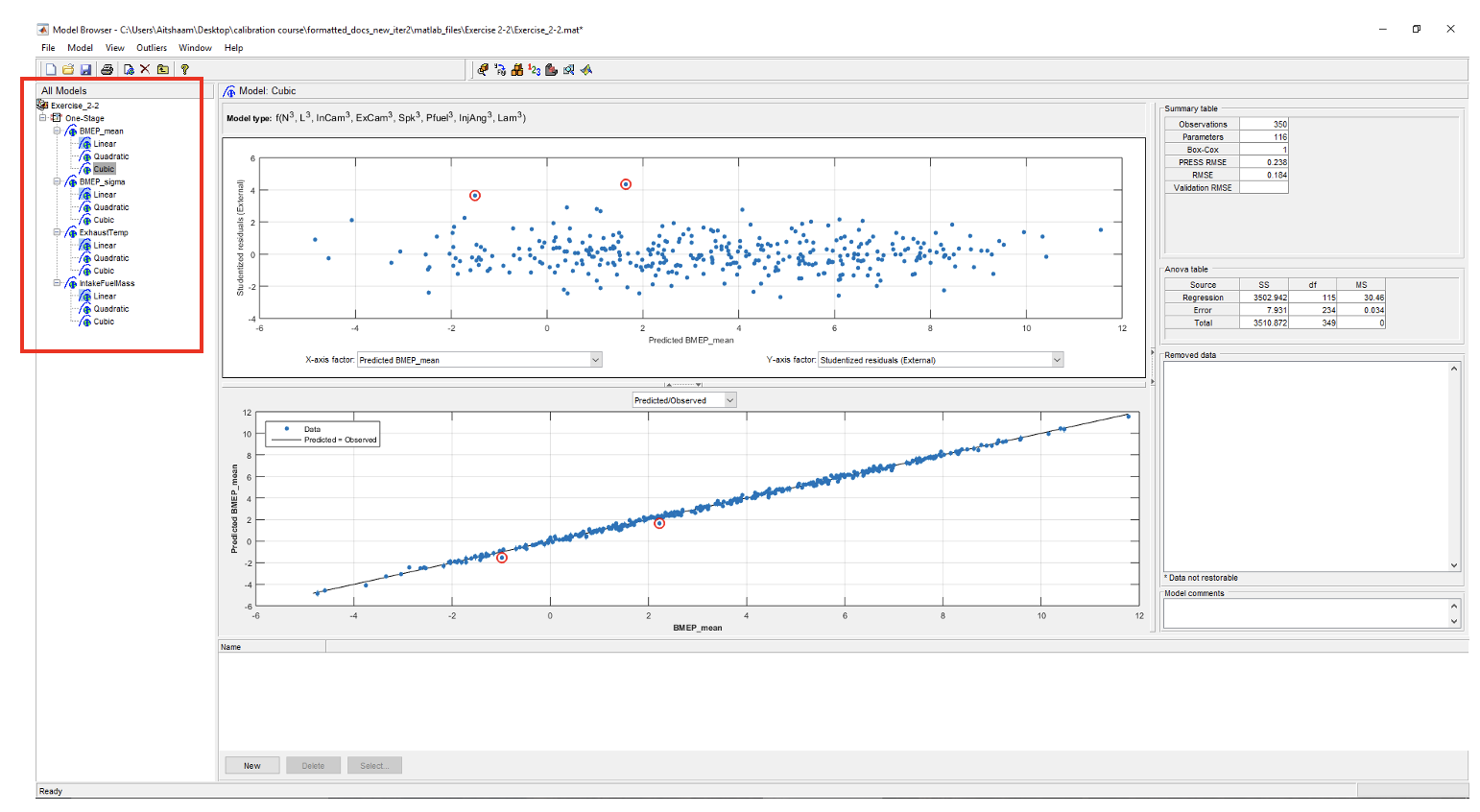The image size is (1480, 812).
Task: Click the New button at bottom
Action: pyautogui.click(x=252, y=766)
